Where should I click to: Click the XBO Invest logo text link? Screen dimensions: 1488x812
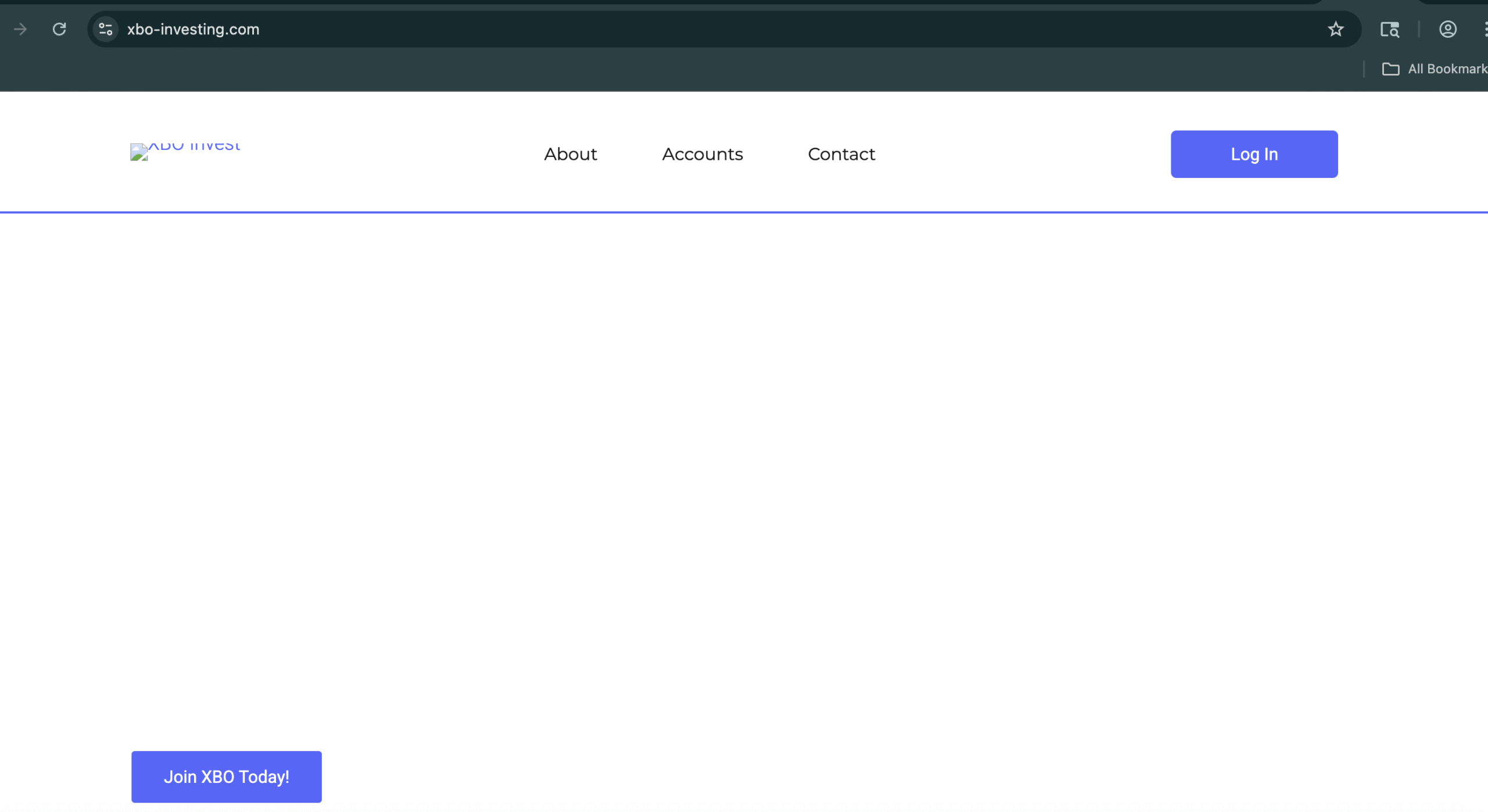[x=195, y=145]
